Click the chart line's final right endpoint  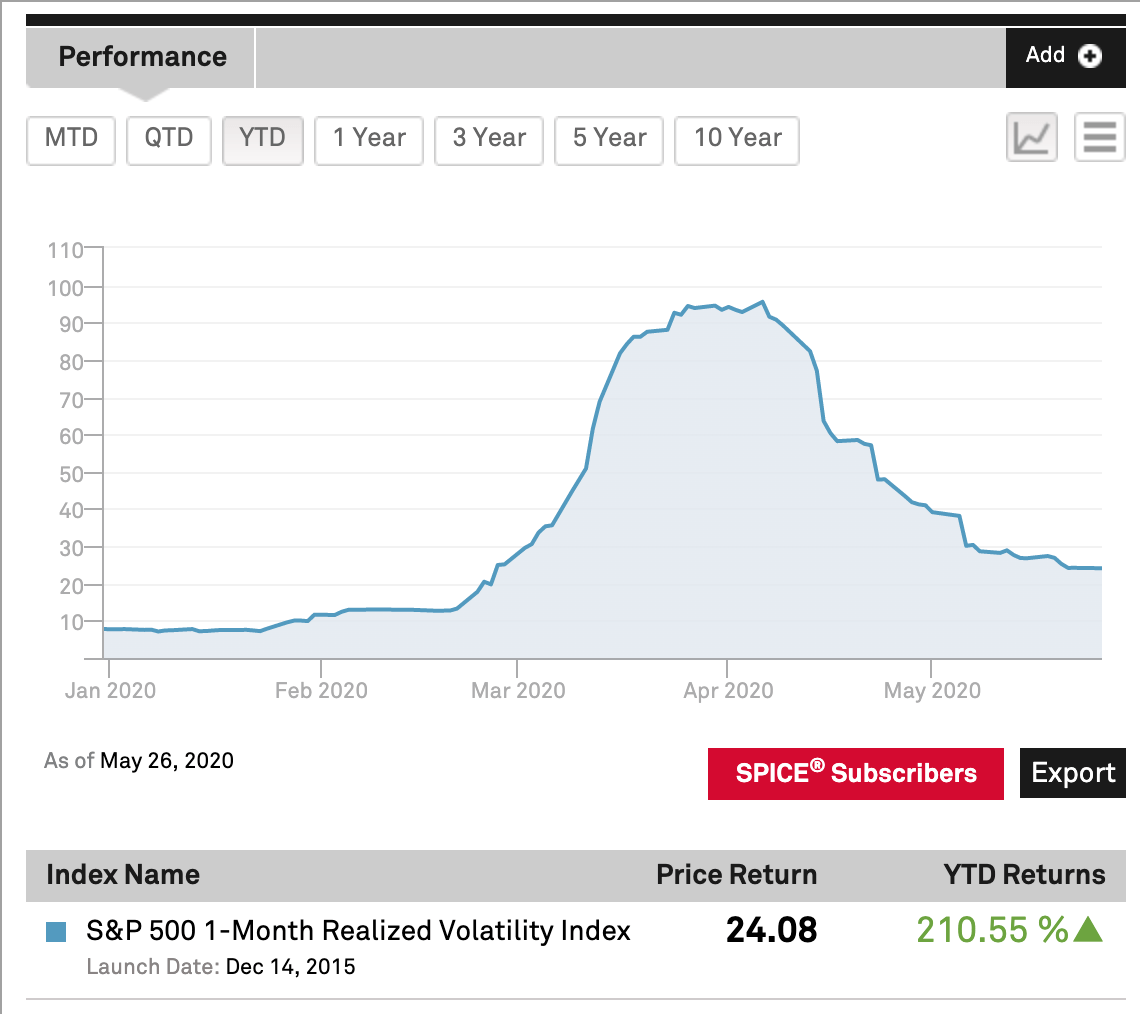tap(1101, 568)
